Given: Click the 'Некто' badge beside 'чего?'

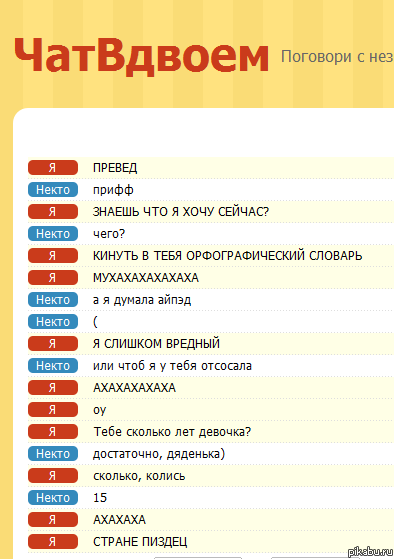Looking at the screenshot, I should pos(53,234).
